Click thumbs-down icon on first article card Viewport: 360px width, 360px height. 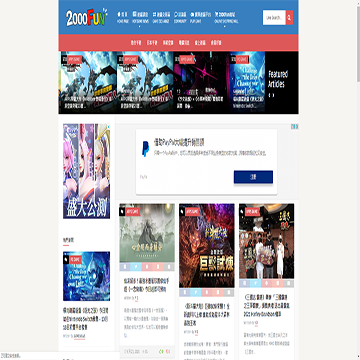coord(168,351)
